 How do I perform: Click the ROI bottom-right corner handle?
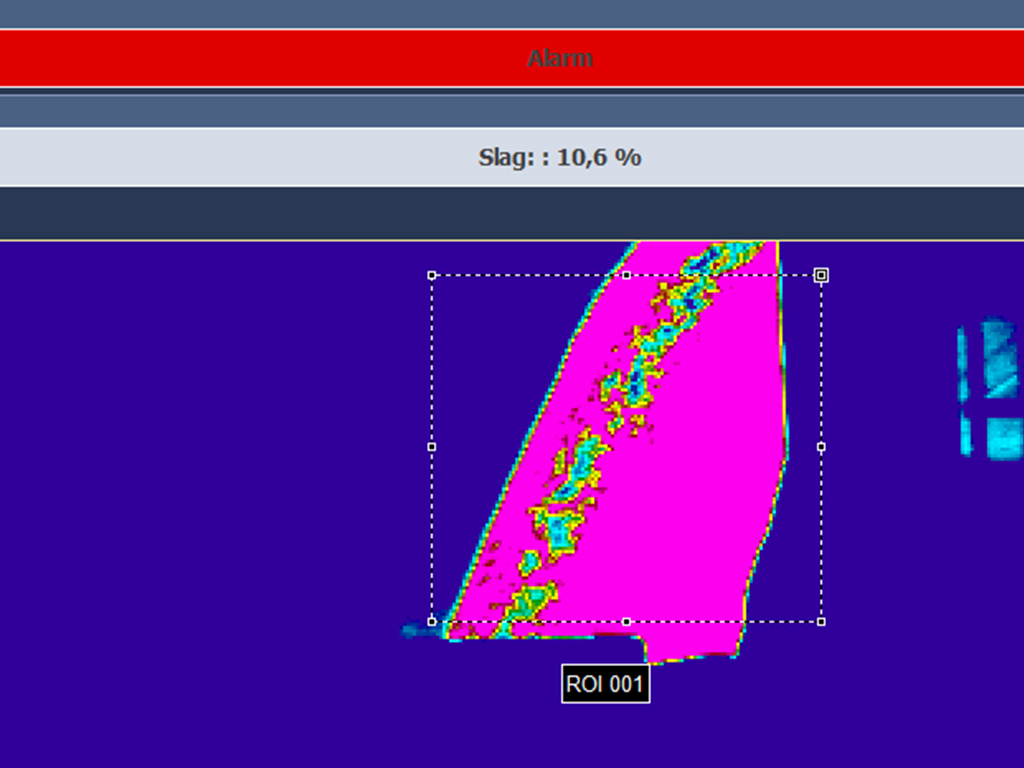(821, 621)
